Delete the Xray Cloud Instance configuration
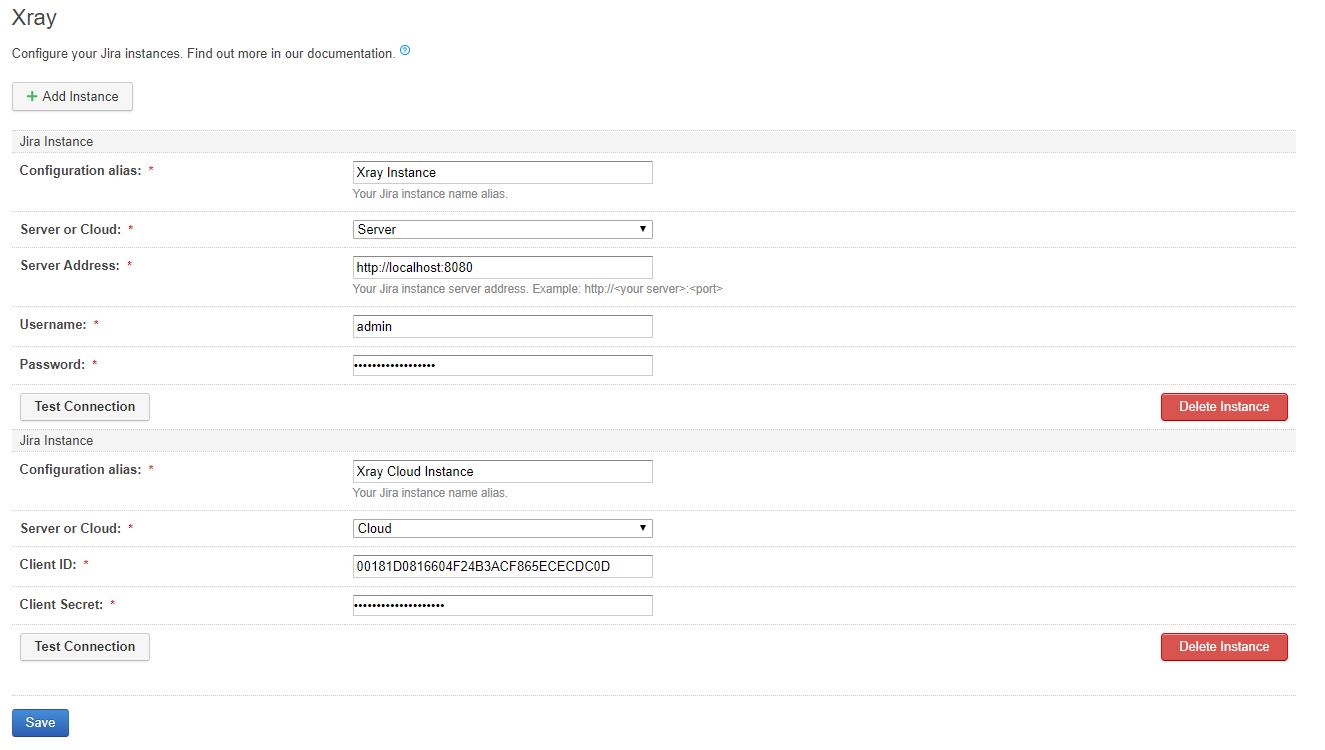 click(x=1224, y=647)
